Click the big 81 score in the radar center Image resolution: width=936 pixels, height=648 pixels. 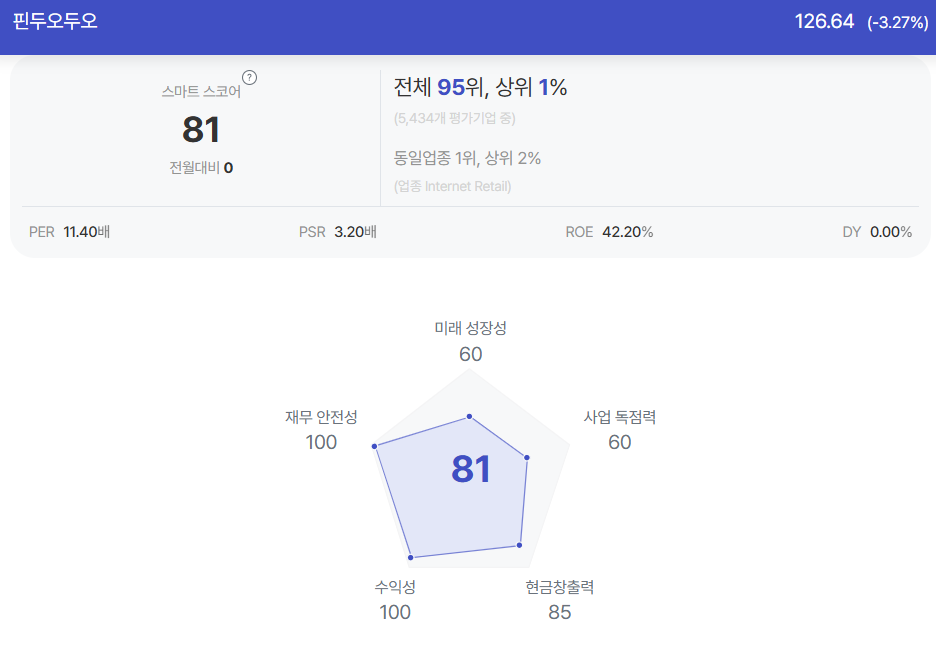tap(471, 469)
